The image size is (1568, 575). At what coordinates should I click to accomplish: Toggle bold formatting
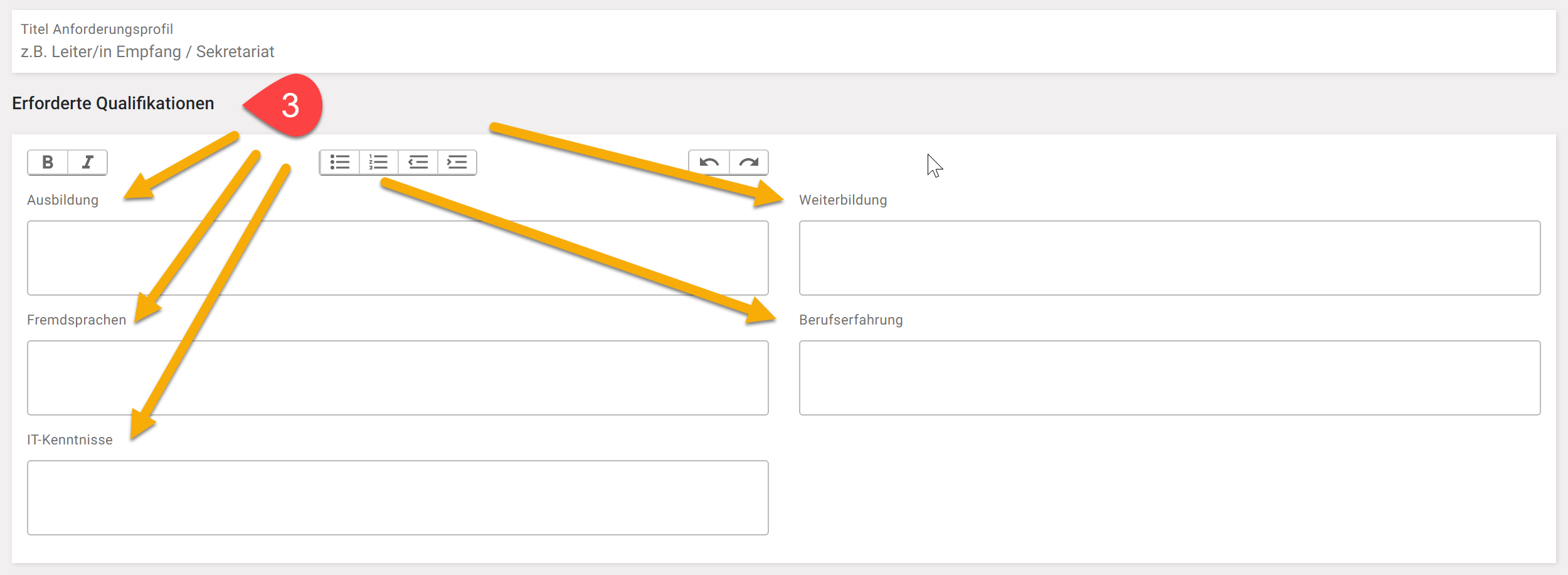click(48, 163)
